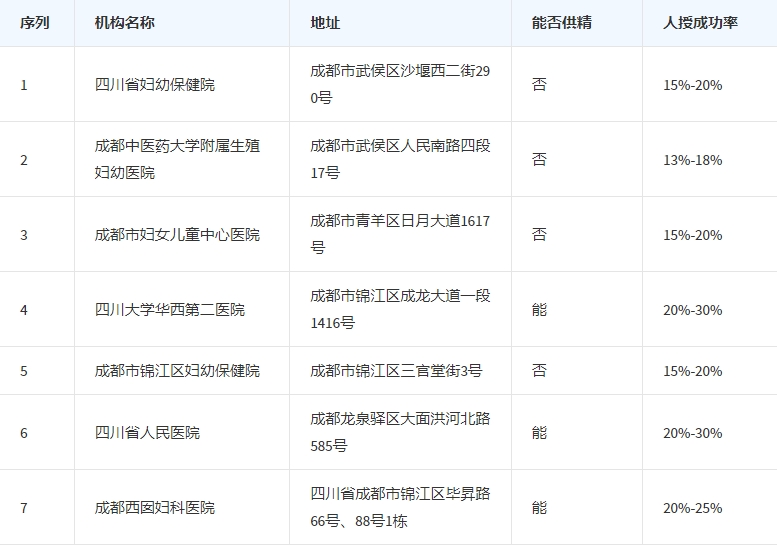The width and height of the screenshot is (777, 545).
Task: Click sequence number 1
Action: [x=24, y=85]
